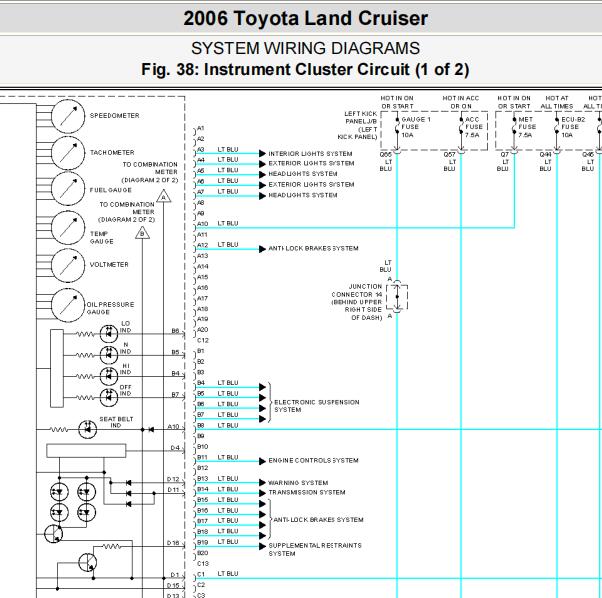Image resolution: width=602 pixels, height=598 pixels.
Task: Click the Temp Gauge dial symbol
Action: click(x=68, y=228)
